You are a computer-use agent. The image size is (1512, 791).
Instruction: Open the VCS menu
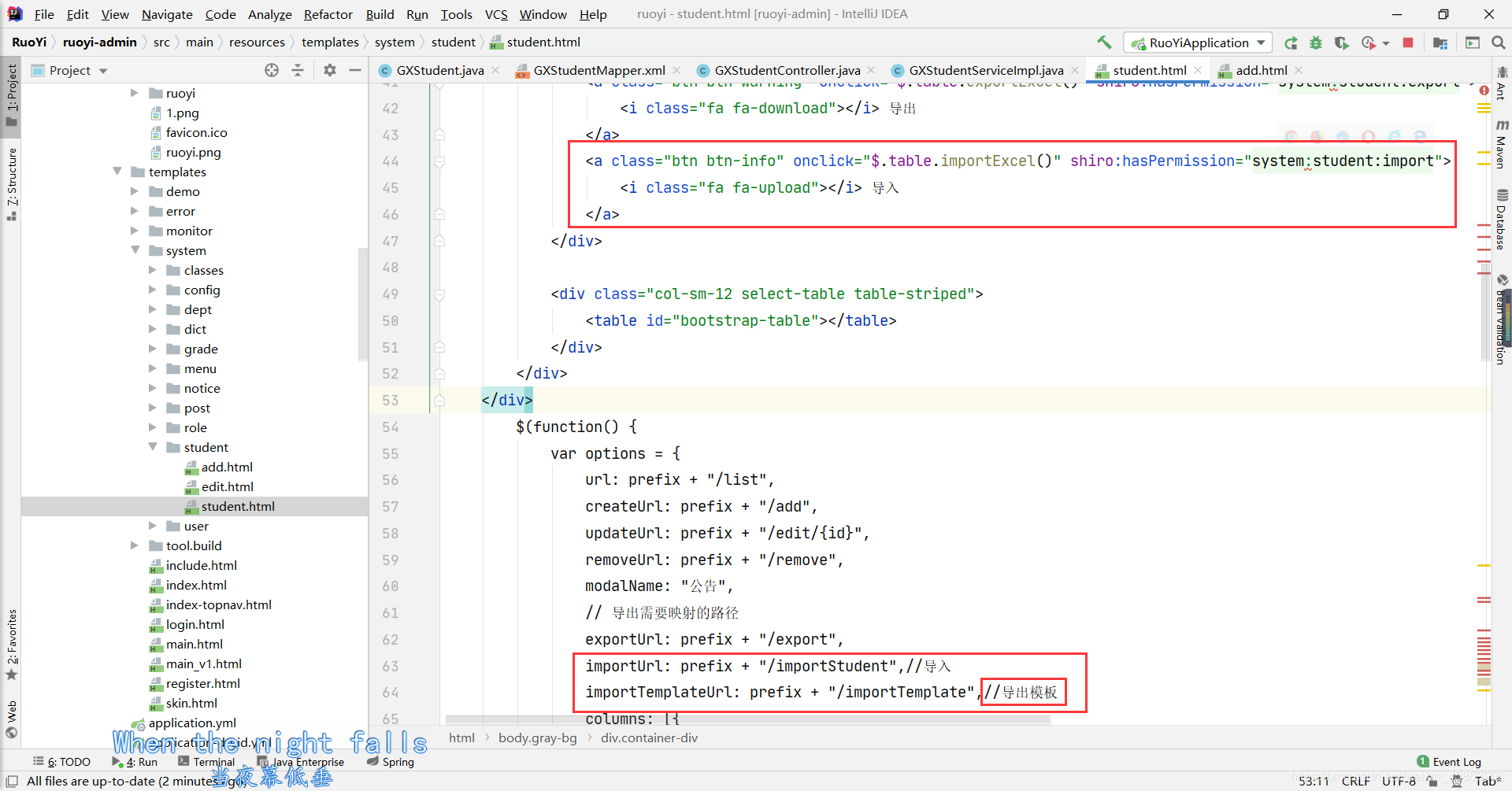496,14
